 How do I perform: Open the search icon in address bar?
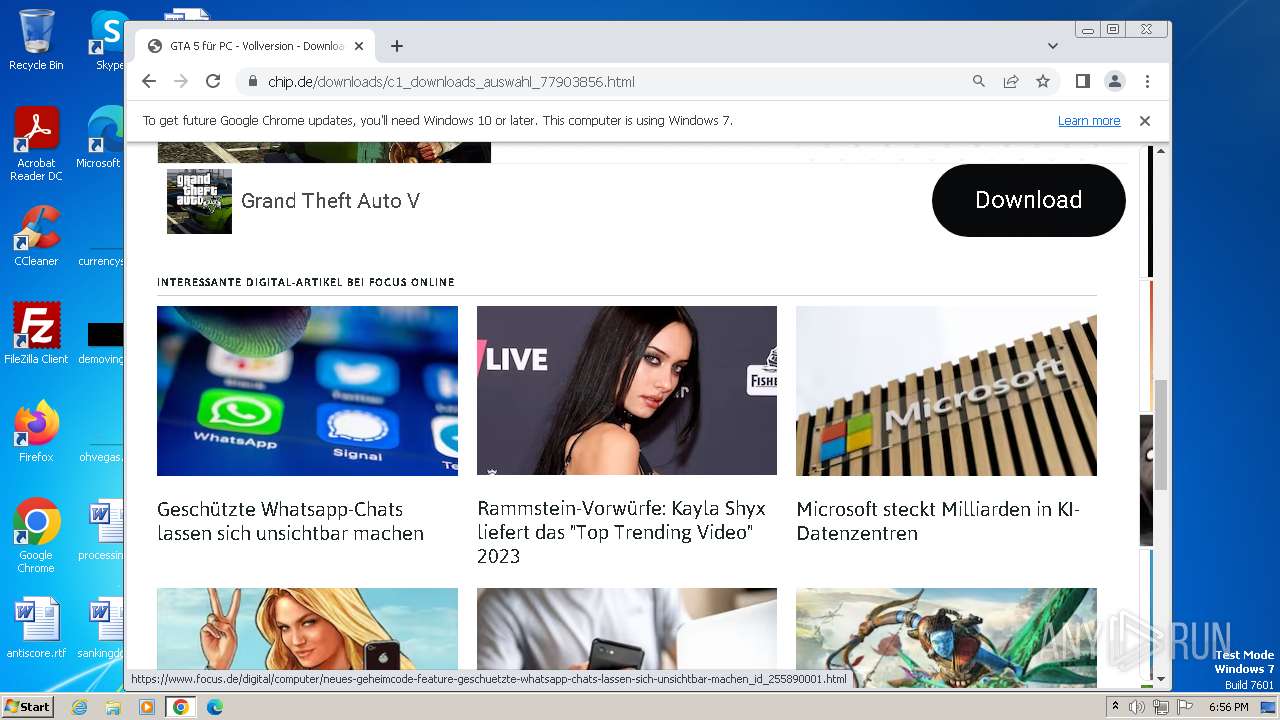[979, 81]
